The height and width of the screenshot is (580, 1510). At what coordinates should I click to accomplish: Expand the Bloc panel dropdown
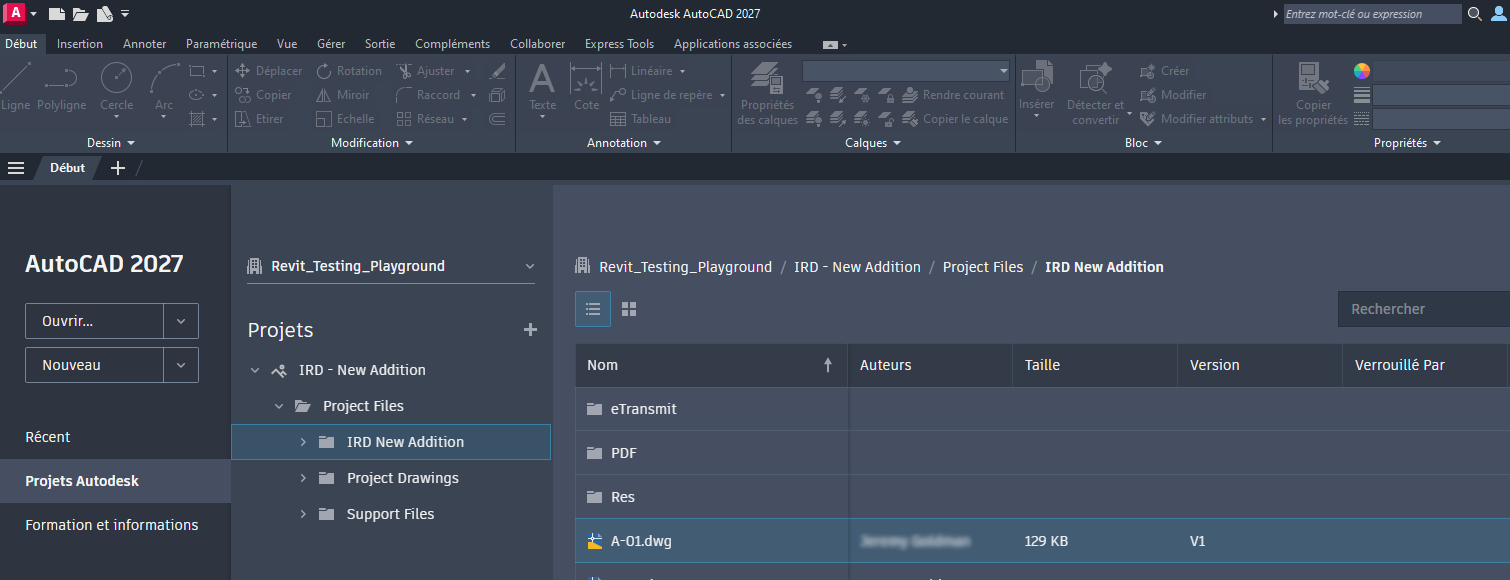click(x=1143, y=143)
